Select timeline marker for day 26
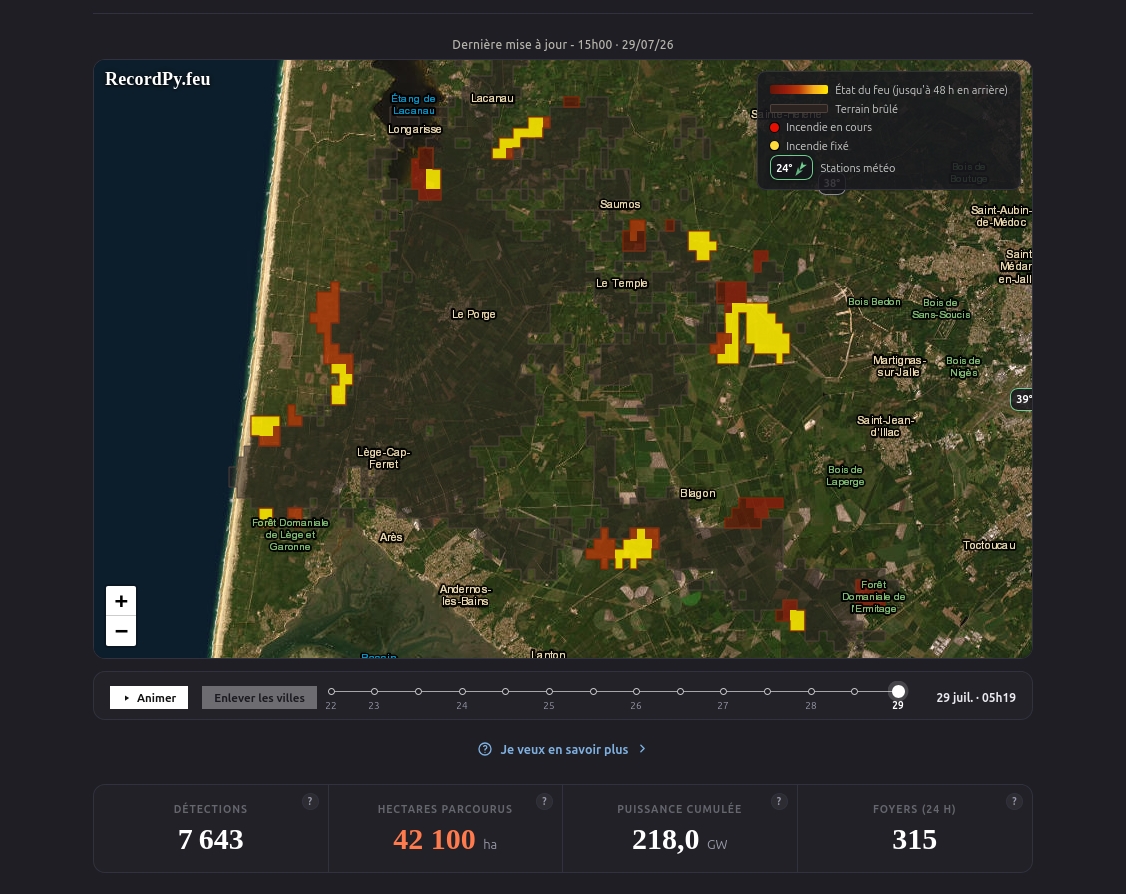This screenshot has height=894, width=1126. pos(636,692)
